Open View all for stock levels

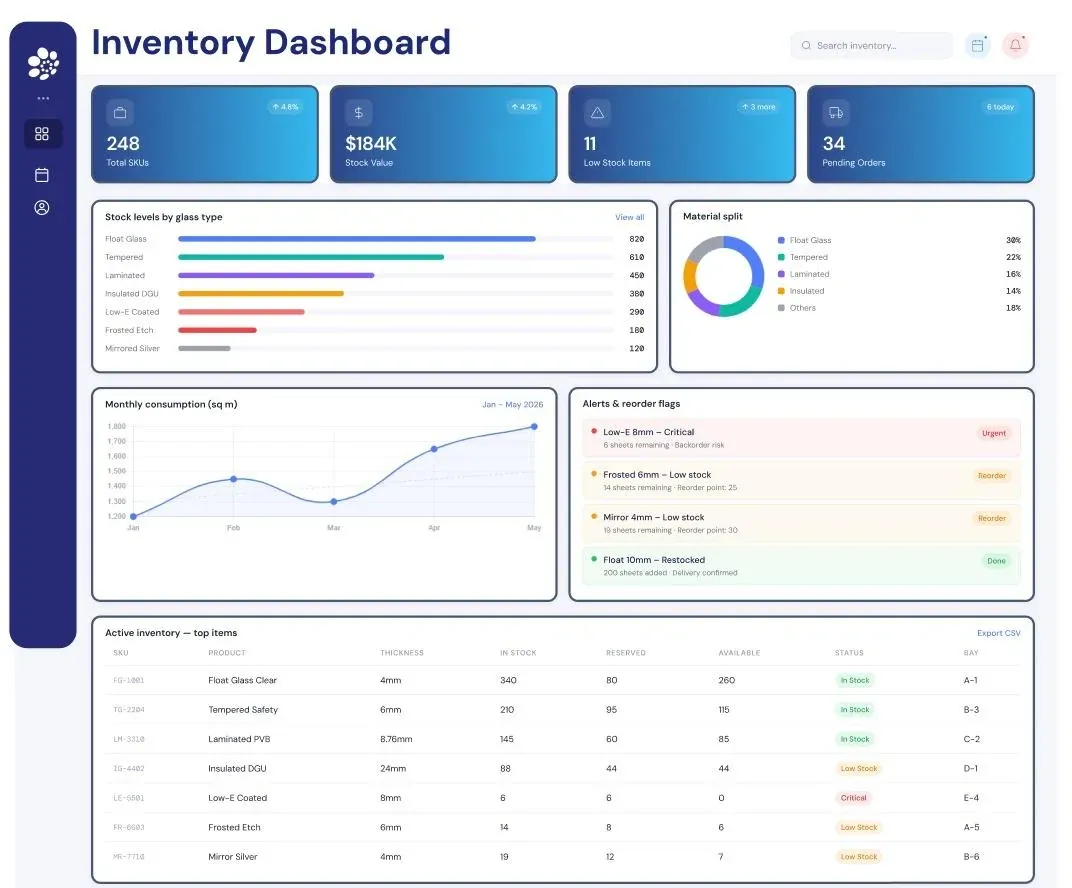[x=630, y=217]
